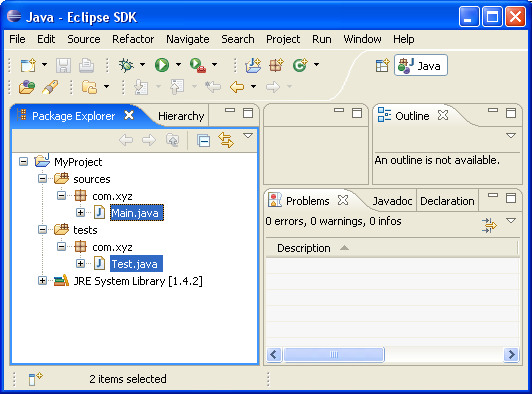Switch to the Javadoc tab

pyautogui.click(x=392, y=201)
